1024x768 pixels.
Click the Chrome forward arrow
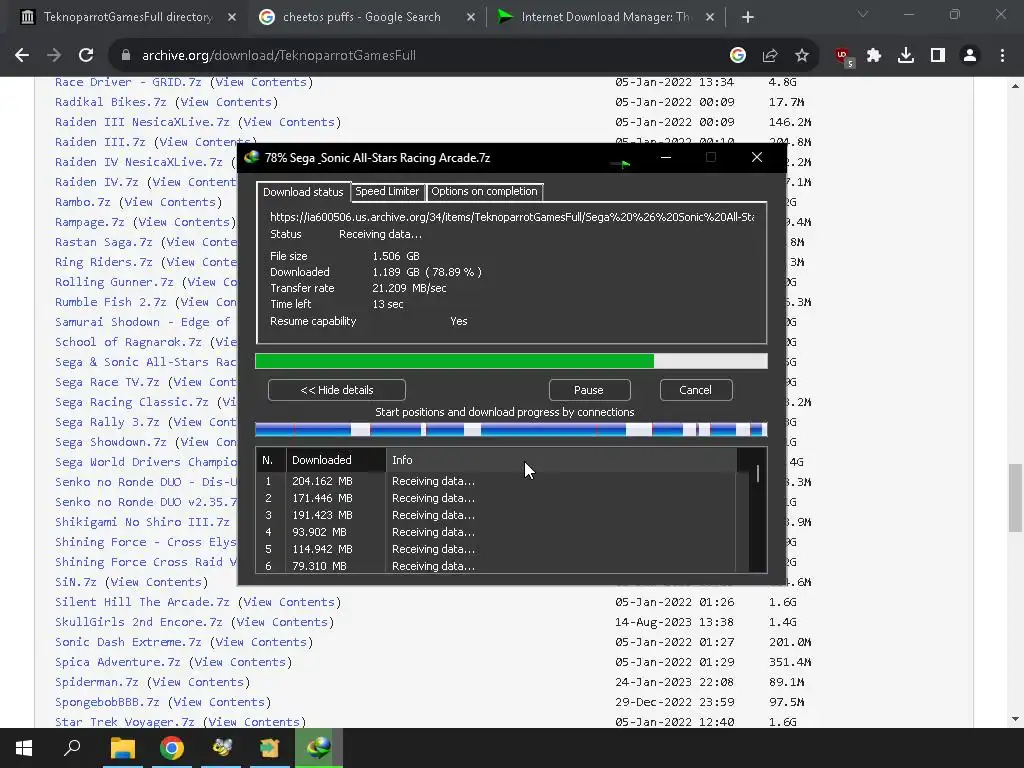pos(54,56)
